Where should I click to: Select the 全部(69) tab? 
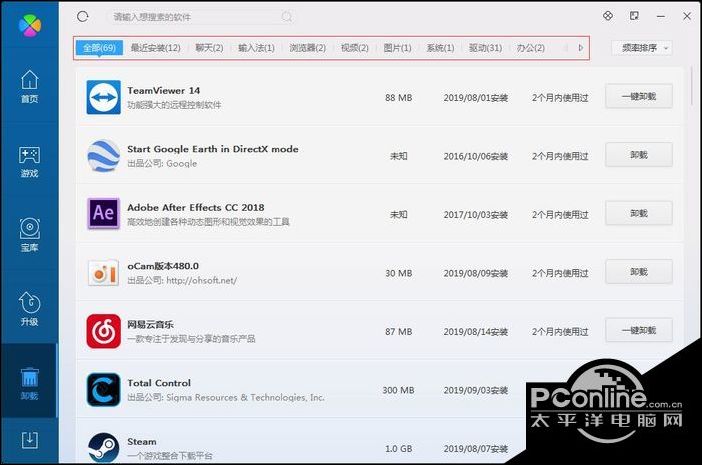coord(99,48)
